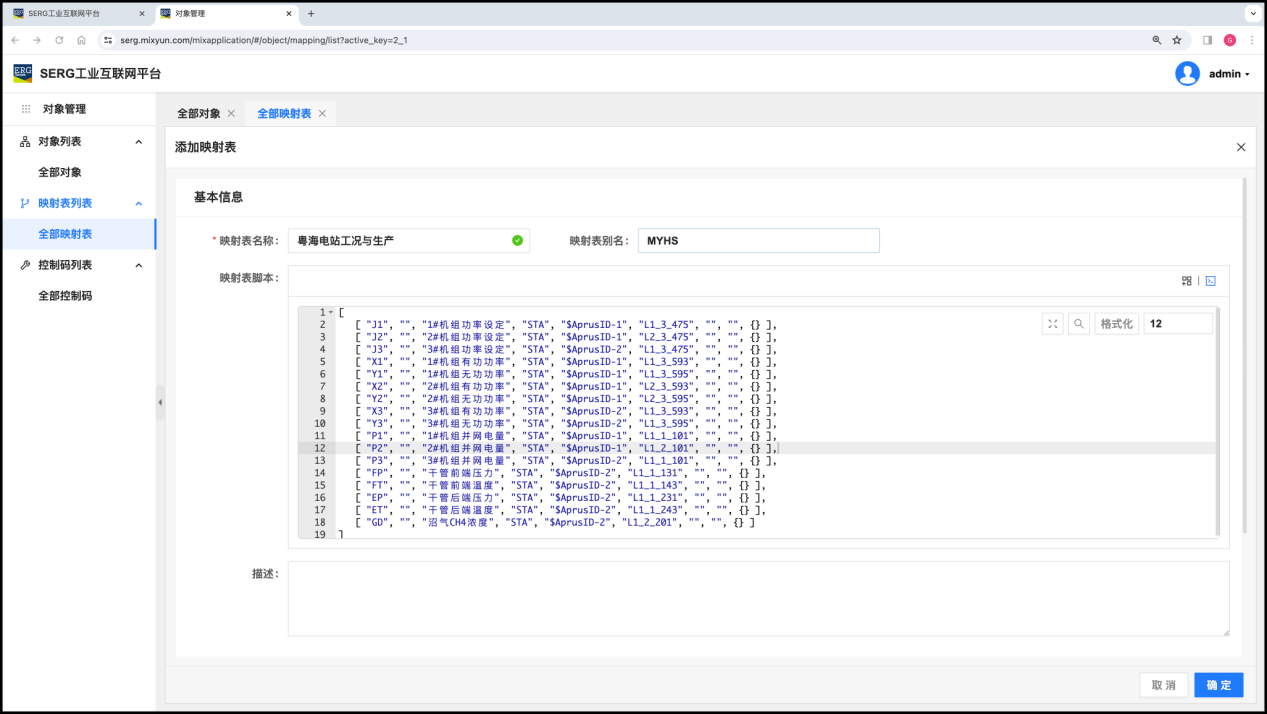
Task: Collapse the 对象列表 menu group
Action: click(x=138, y=142)
